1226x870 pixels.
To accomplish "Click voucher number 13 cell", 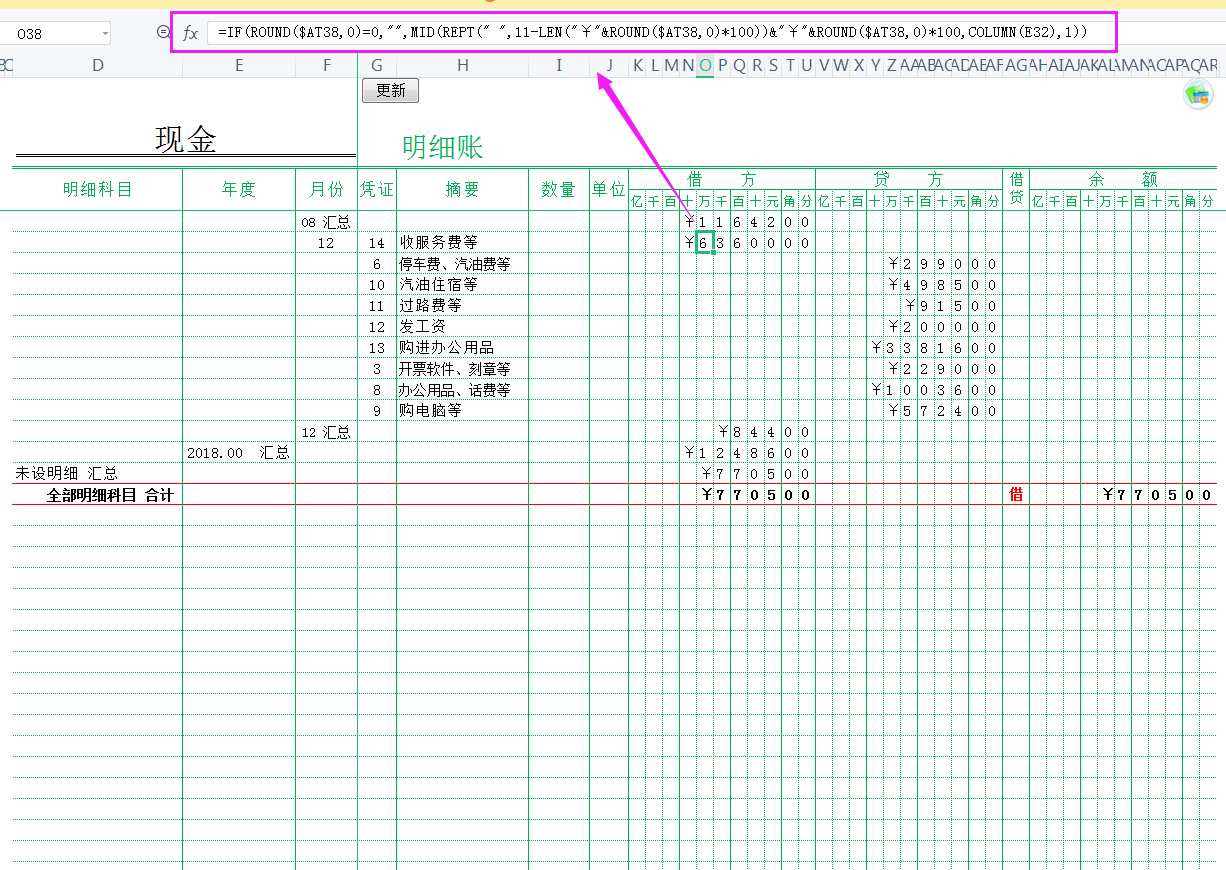I will pyautogui.click(x=377, y=348).
